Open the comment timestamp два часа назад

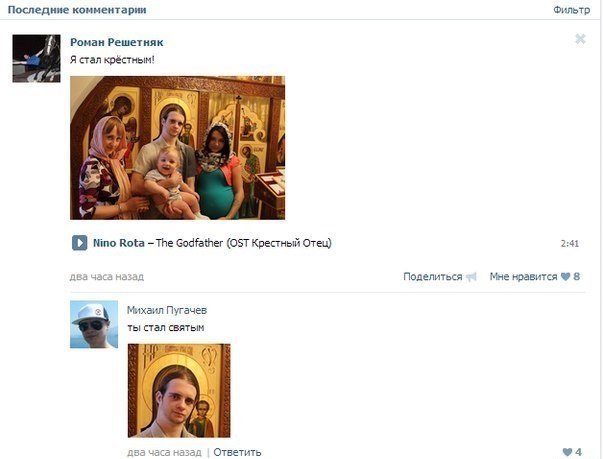[164, 452]
